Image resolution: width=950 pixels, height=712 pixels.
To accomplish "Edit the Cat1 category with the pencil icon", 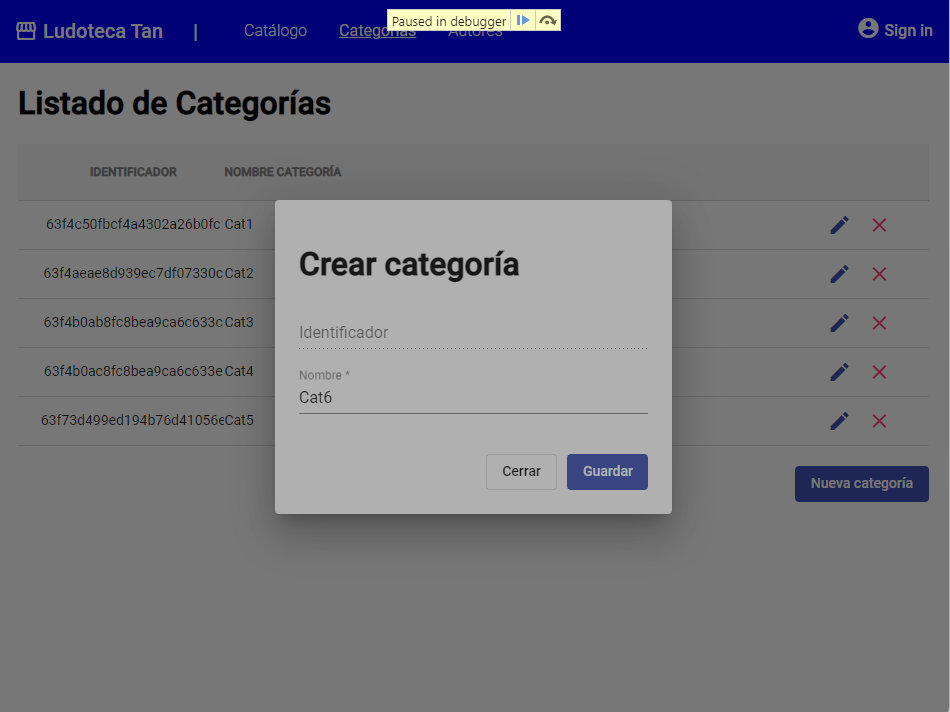I will coord(839,224).
